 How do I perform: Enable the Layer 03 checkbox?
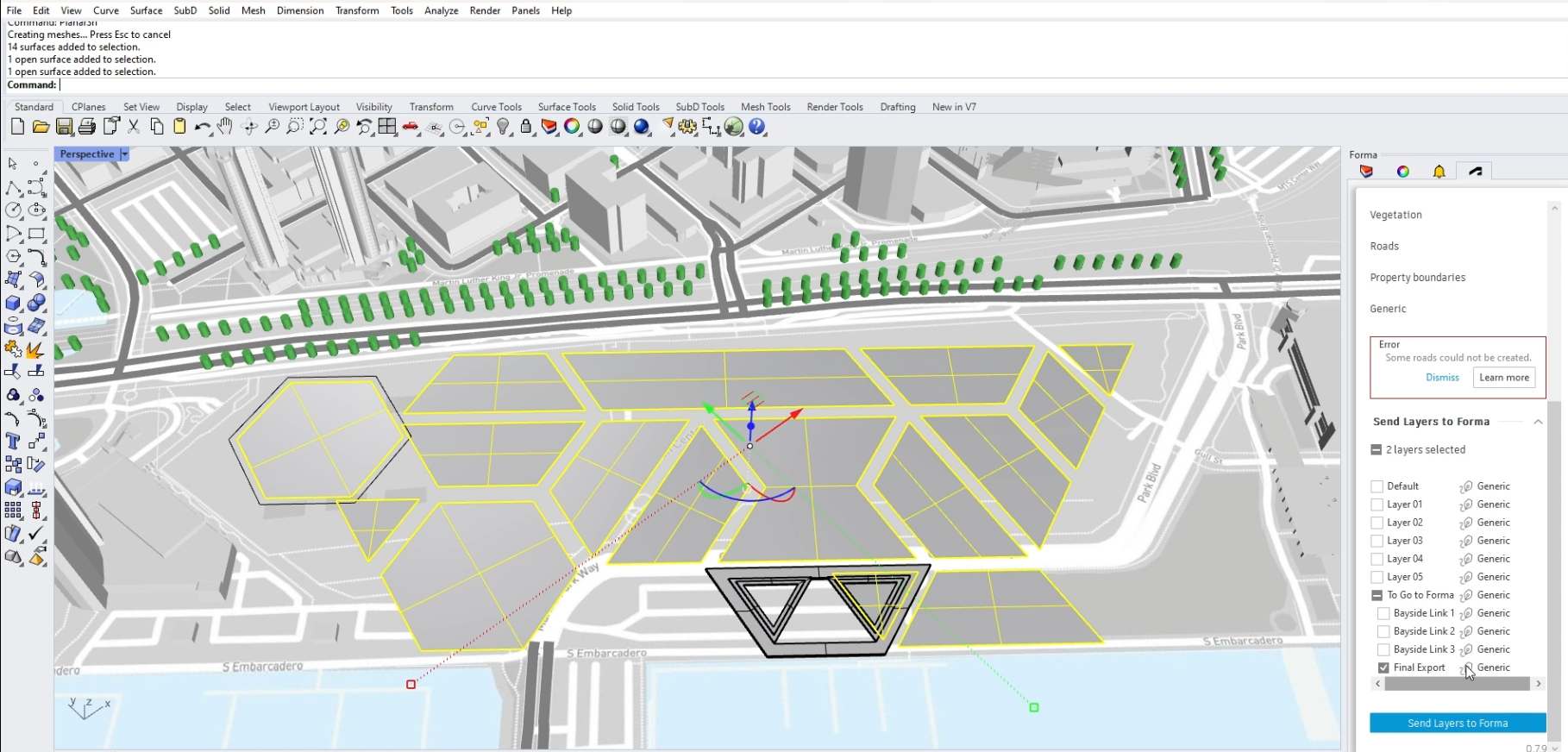[1377, 541]
